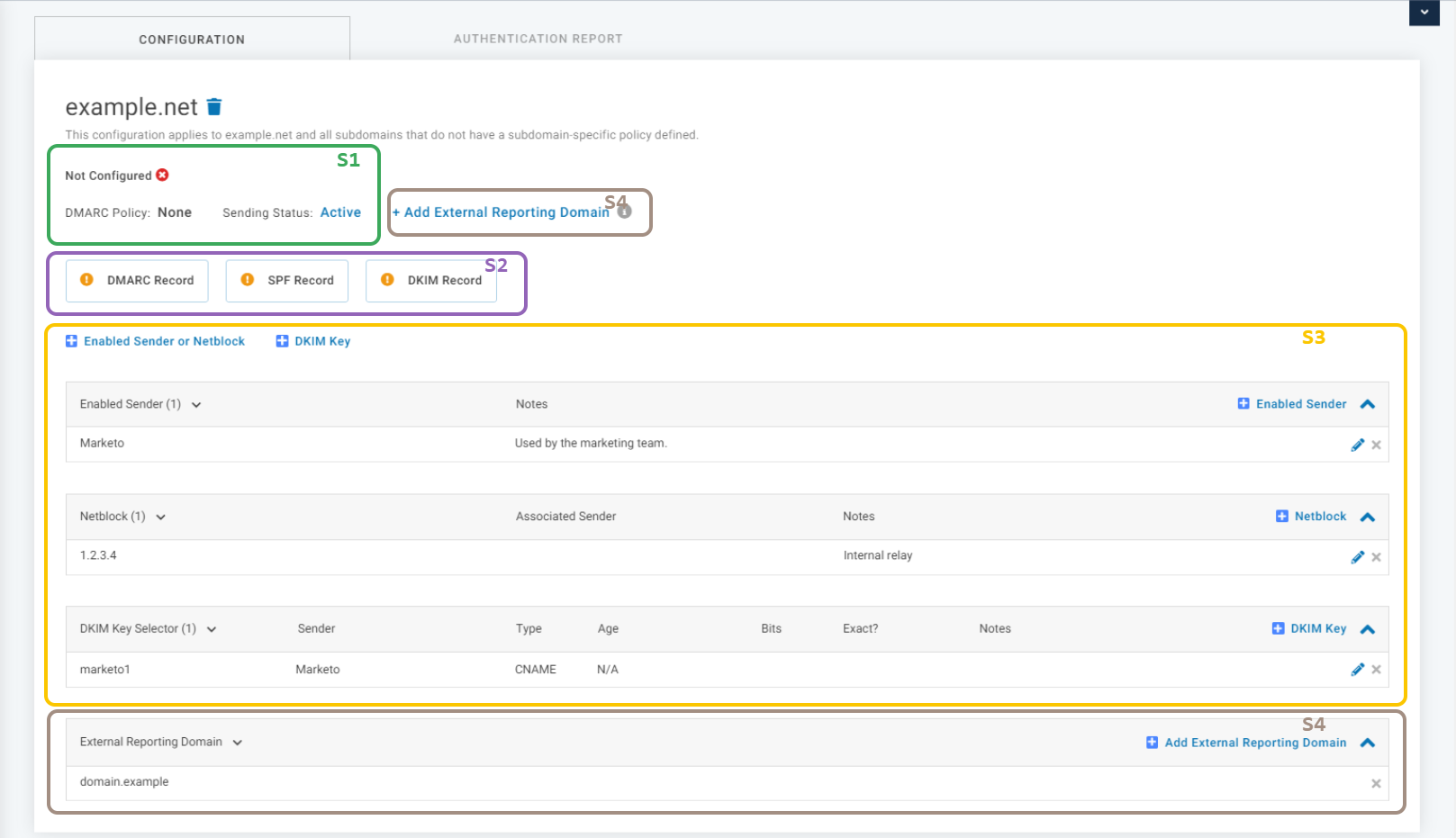Sort by the Netblock (1) column chevron
This screenshot has height=838, width=1456.
[x=161, y=518]
